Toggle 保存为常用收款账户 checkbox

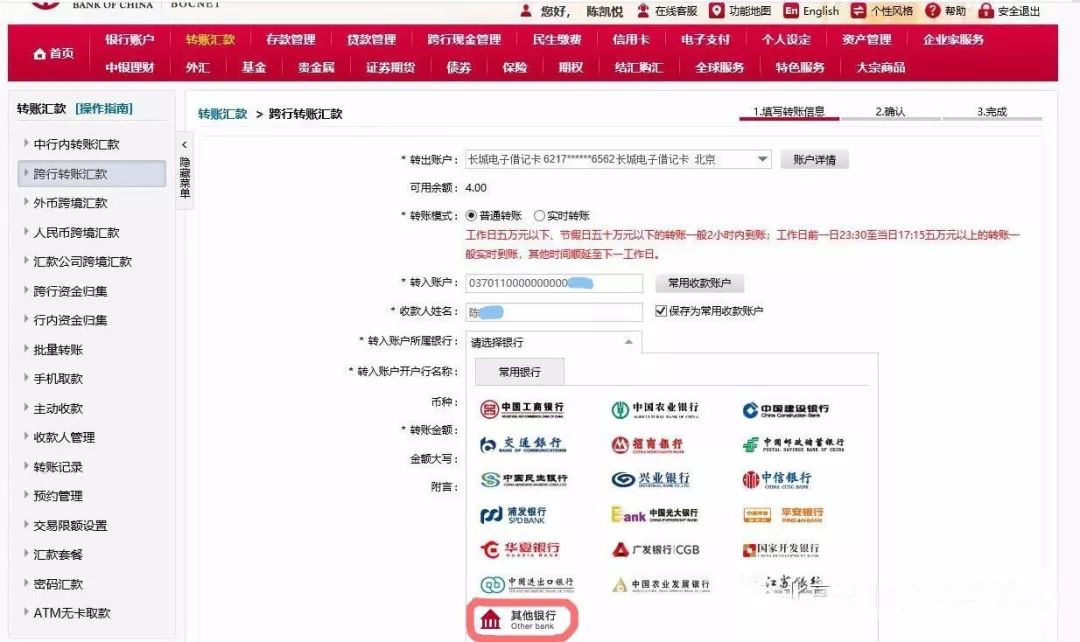pyautogui.click(x=661, y=311)
